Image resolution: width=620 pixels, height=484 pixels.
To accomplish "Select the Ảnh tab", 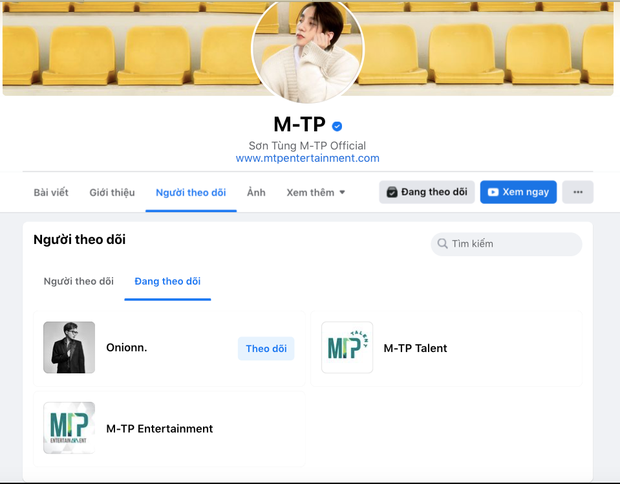I will [256, 192].
